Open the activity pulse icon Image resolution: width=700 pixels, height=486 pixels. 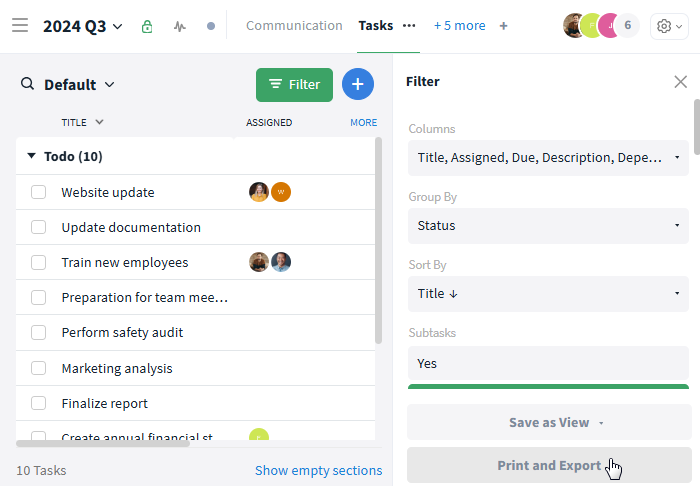(x=179, y=26)
